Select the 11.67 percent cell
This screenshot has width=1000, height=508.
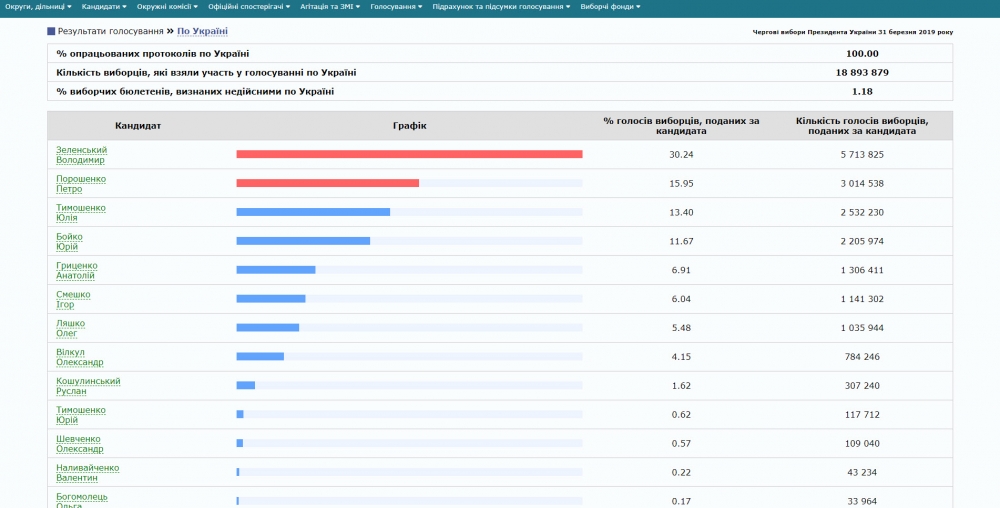coord(681,242)
